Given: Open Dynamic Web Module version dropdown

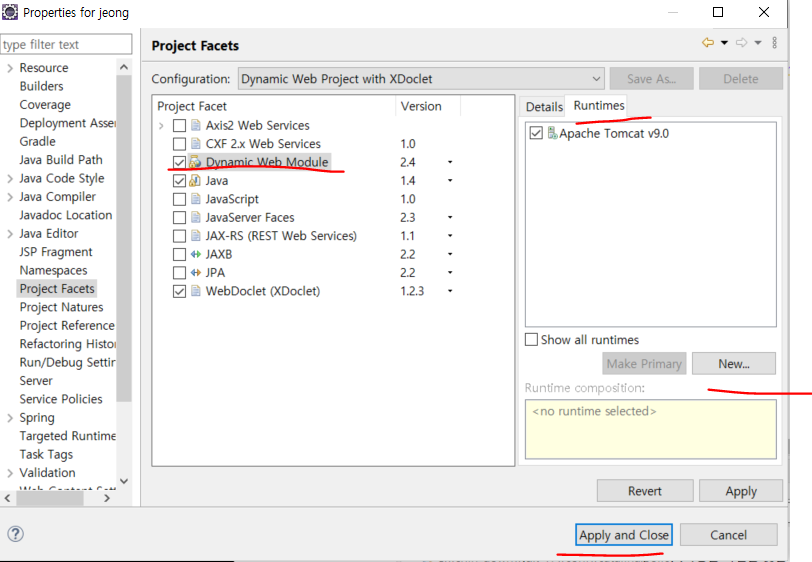Looking at the screenshot, I should [450, 162].
